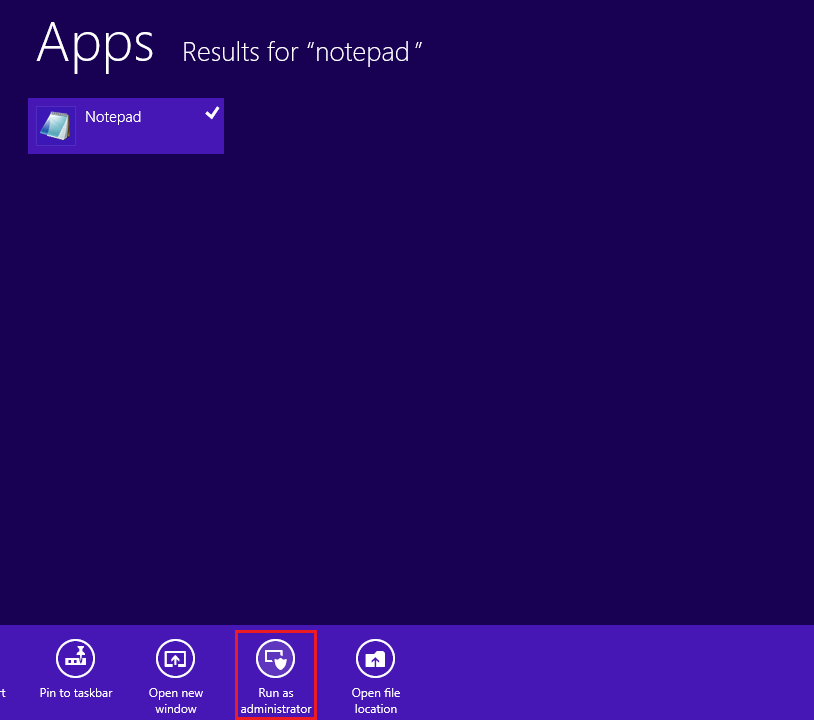This screenshot has width=814, height=720.
Task: Select the Notepad app tile
Action: tap(126, 126)
